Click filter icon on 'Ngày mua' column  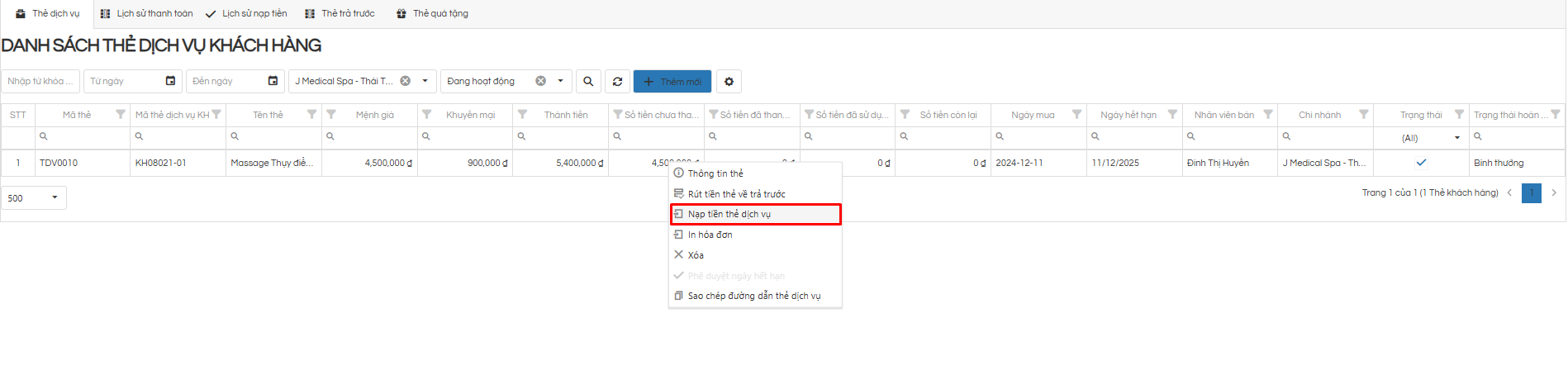[x=1076, y=115]
